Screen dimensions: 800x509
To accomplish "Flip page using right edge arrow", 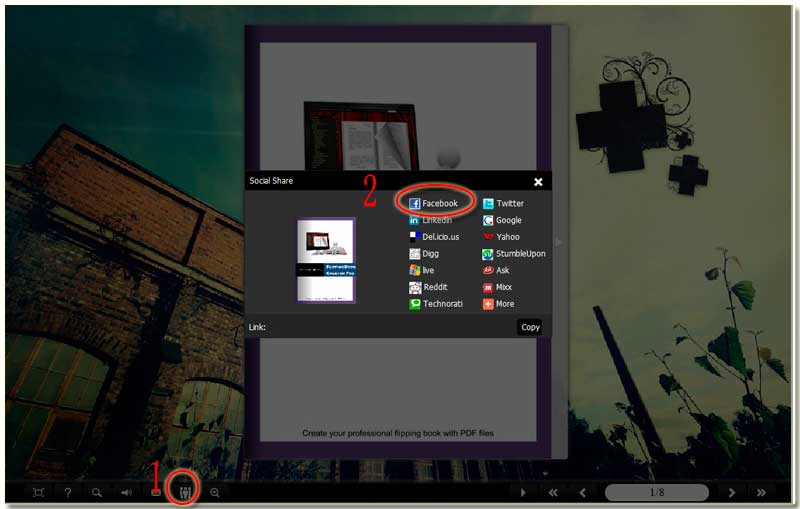I will pos(559,242).
